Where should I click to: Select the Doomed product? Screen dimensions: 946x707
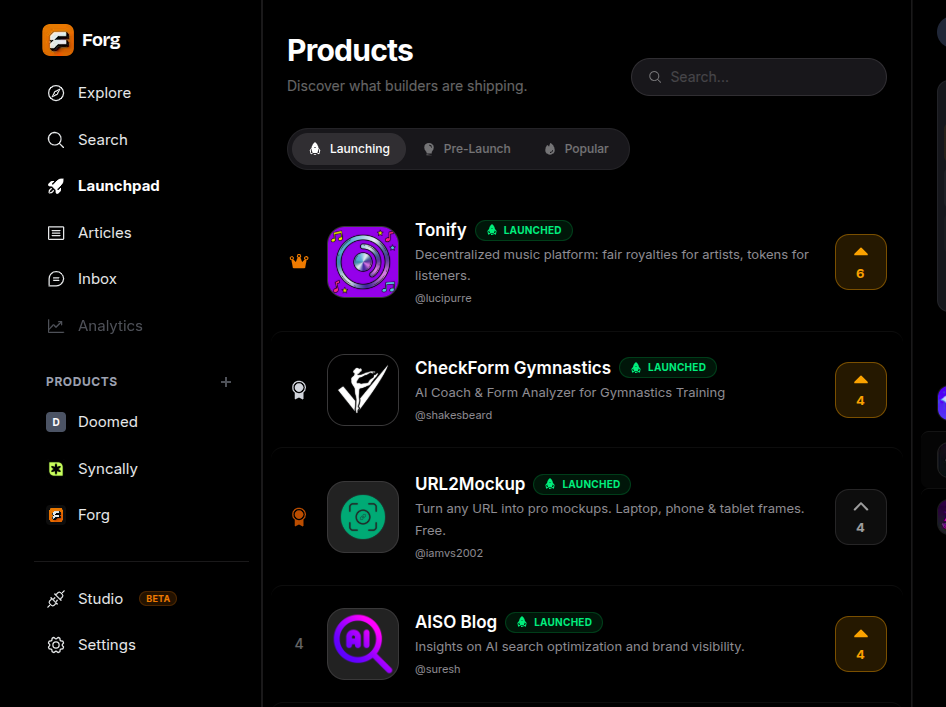(x=107, y=422)
